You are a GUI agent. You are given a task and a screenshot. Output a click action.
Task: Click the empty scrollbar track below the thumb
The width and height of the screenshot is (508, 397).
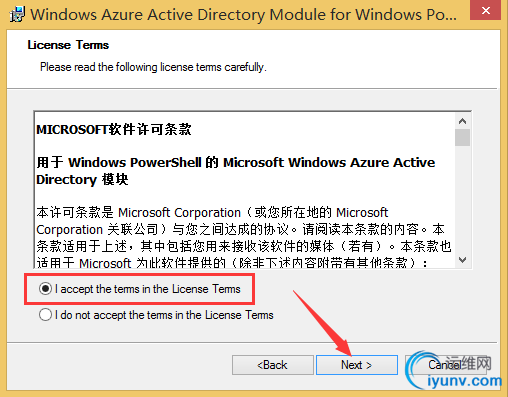tap(462, 199)
